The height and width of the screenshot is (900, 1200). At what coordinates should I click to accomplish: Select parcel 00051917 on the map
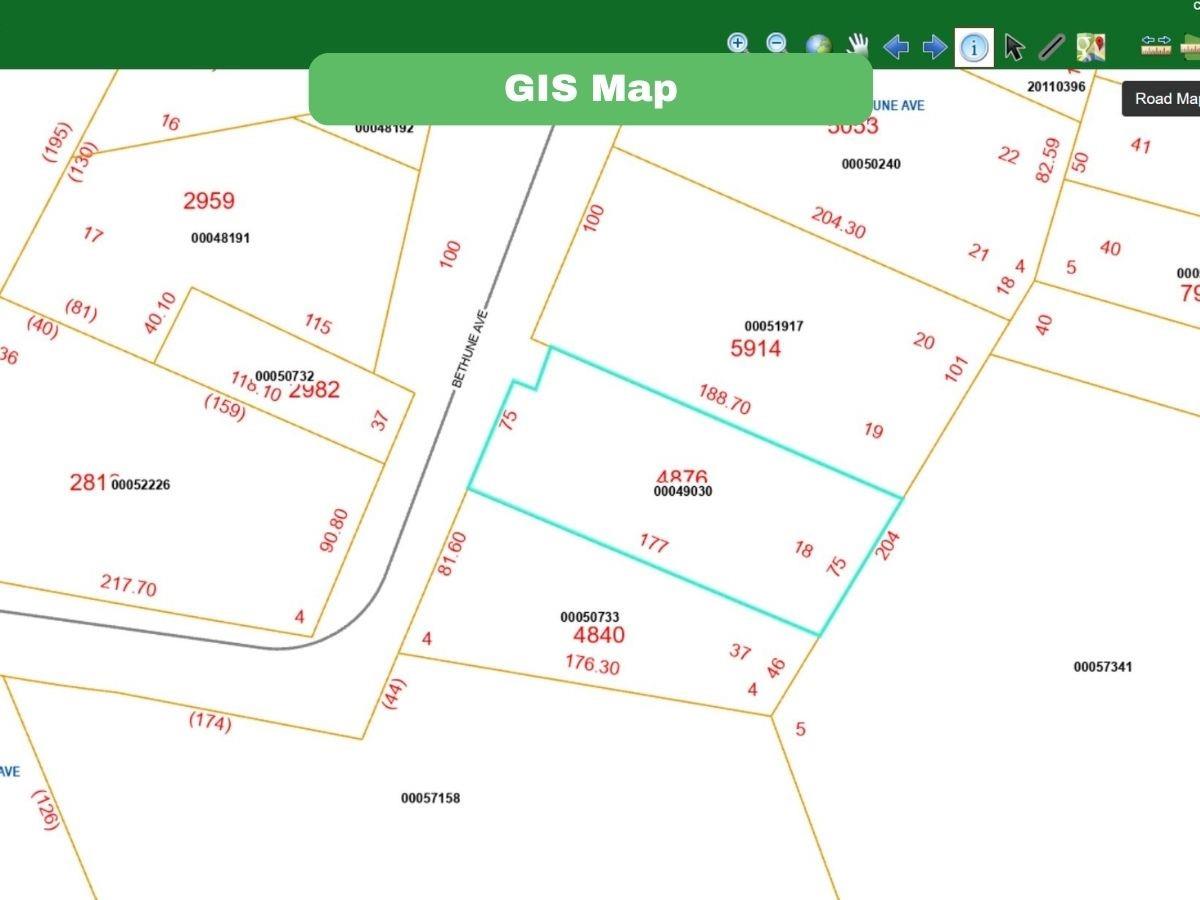click(773, 326)
